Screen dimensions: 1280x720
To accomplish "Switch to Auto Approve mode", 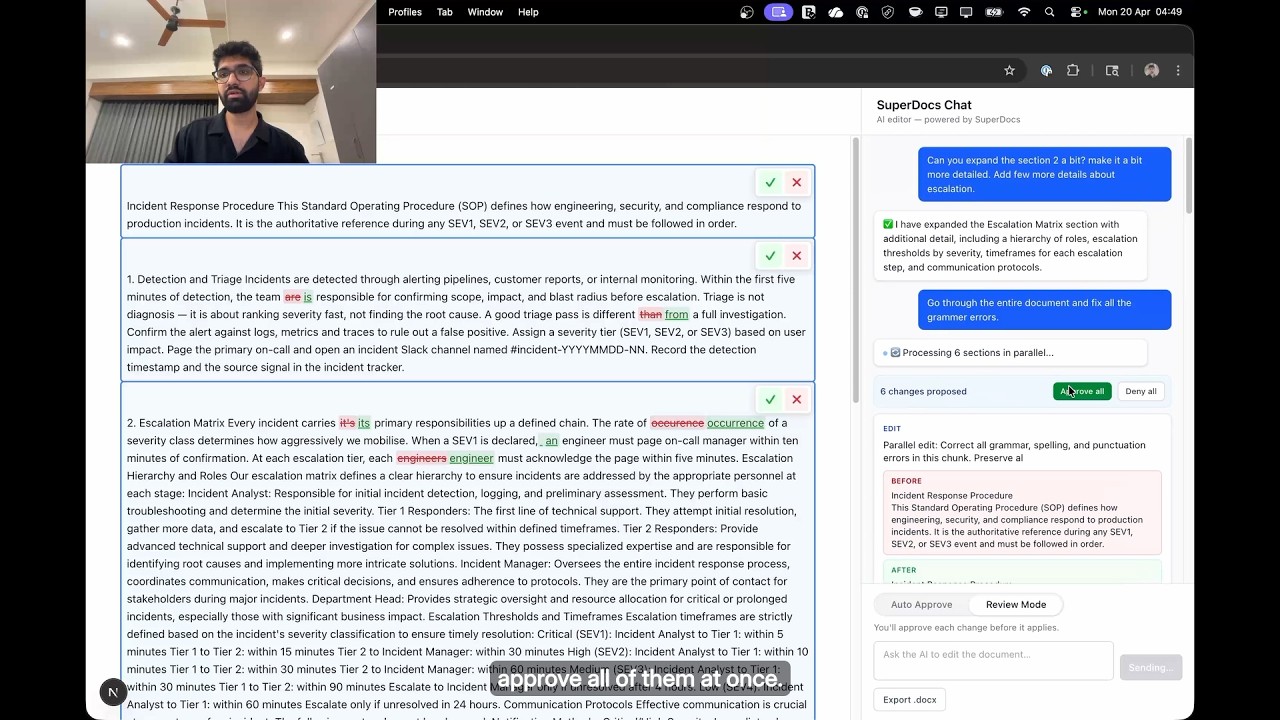I will [921, 605].
